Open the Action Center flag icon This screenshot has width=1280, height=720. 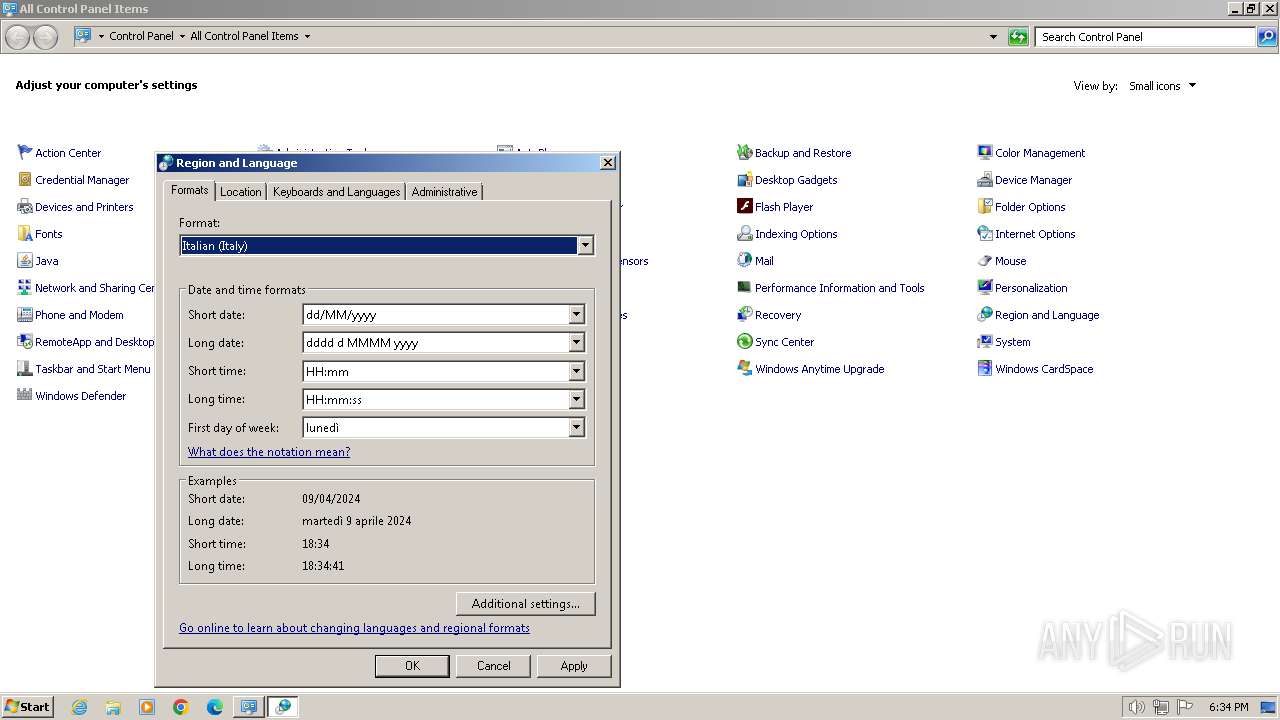click(25, 153)
